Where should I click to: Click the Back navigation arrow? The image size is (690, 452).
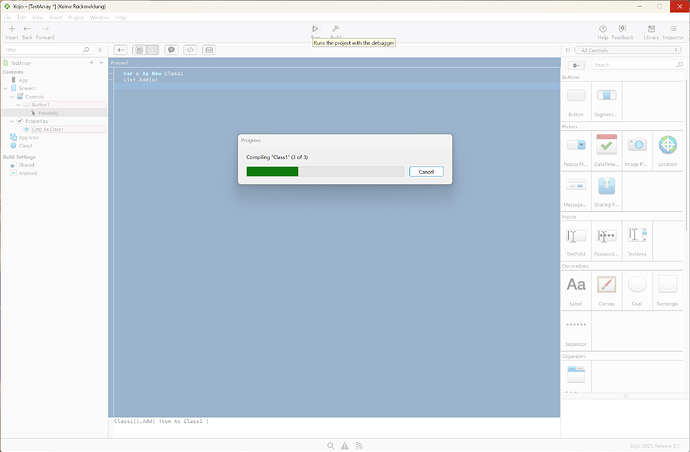tap(27, 29)
